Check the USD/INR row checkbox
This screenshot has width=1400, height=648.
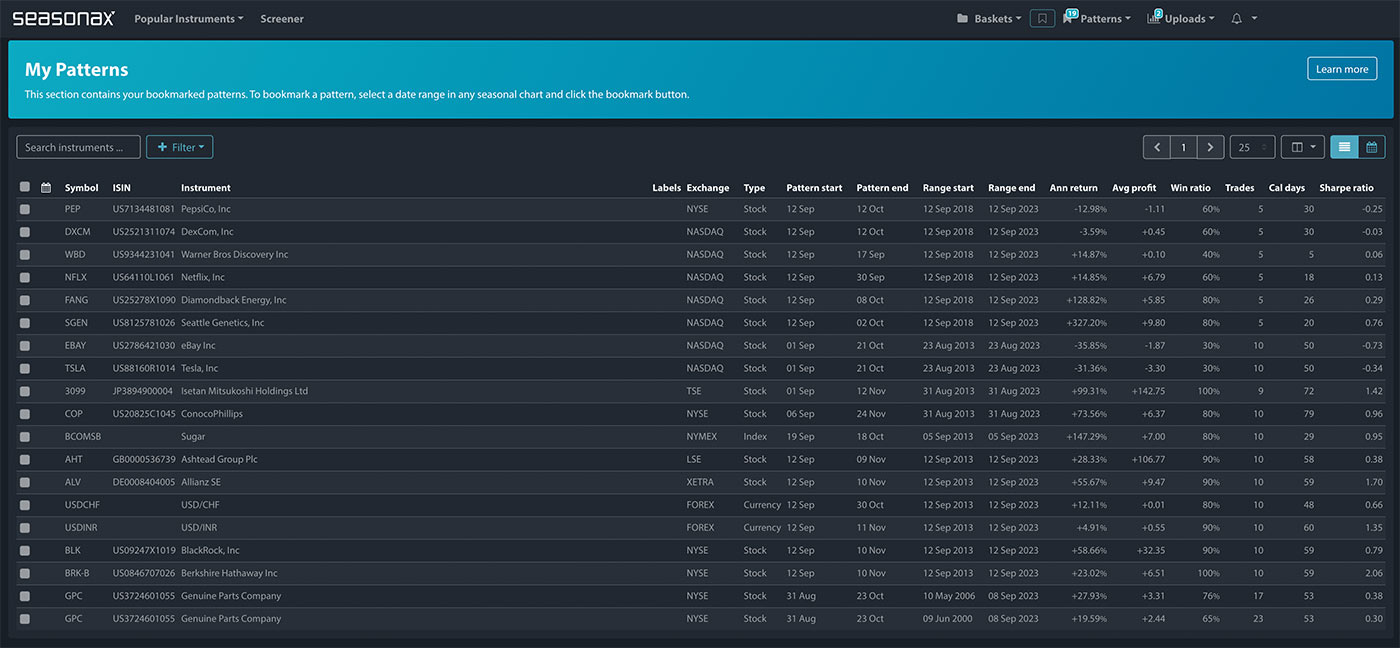[x=25, y=528]
